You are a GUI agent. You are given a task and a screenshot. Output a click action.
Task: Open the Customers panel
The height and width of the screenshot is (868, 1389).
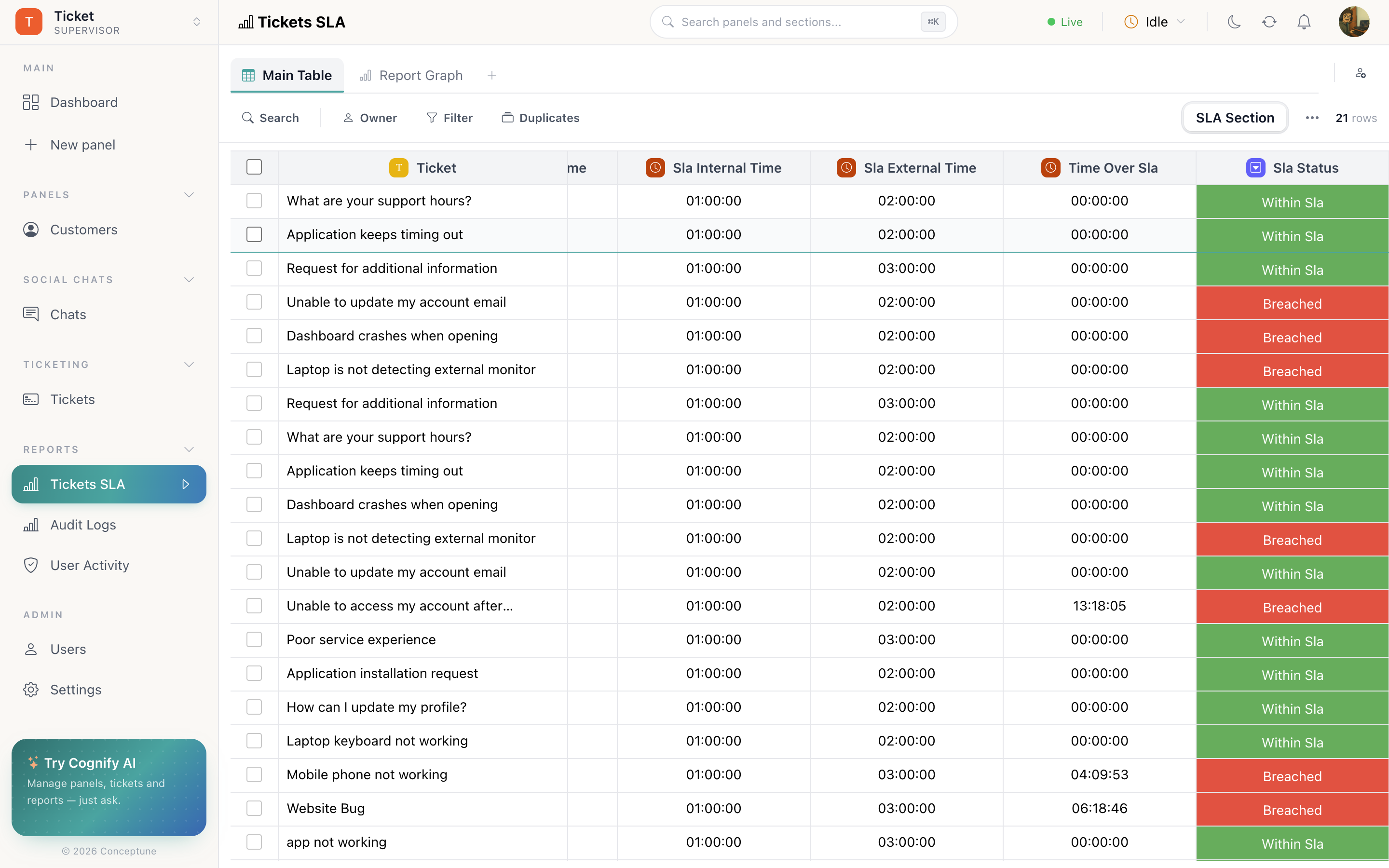[x=109, y=230]
